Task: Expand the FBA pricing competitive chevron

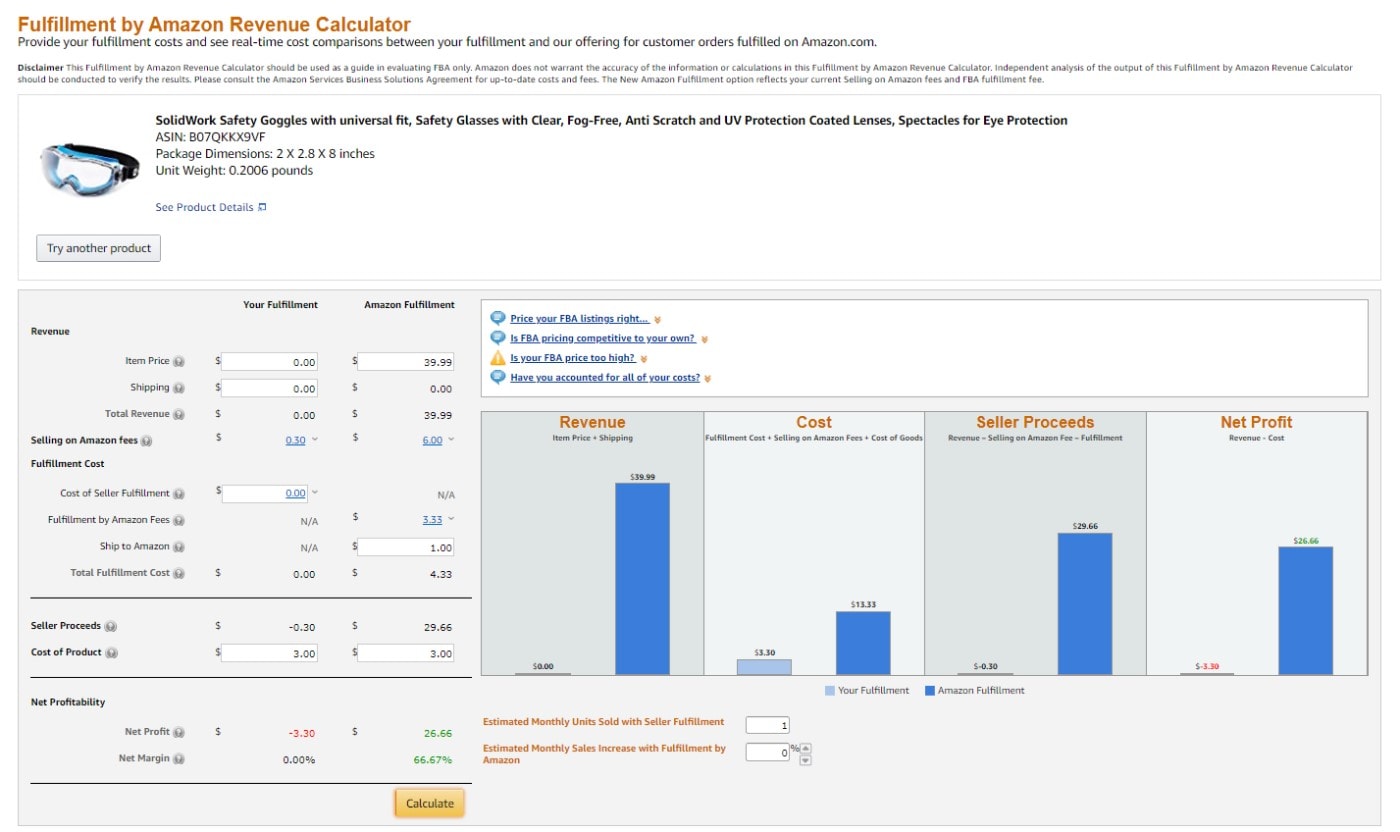Action: tap(704, 339)
